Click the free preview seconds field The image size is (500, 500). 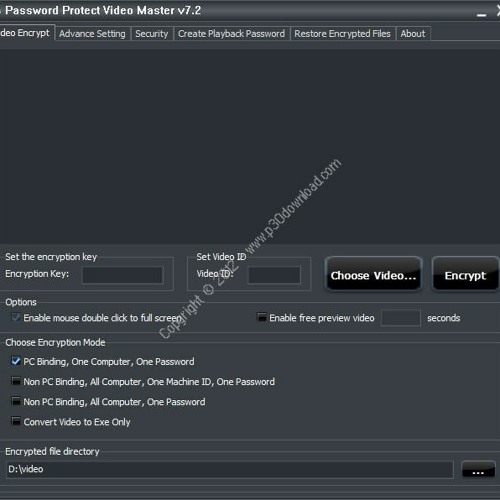[401, 318]
